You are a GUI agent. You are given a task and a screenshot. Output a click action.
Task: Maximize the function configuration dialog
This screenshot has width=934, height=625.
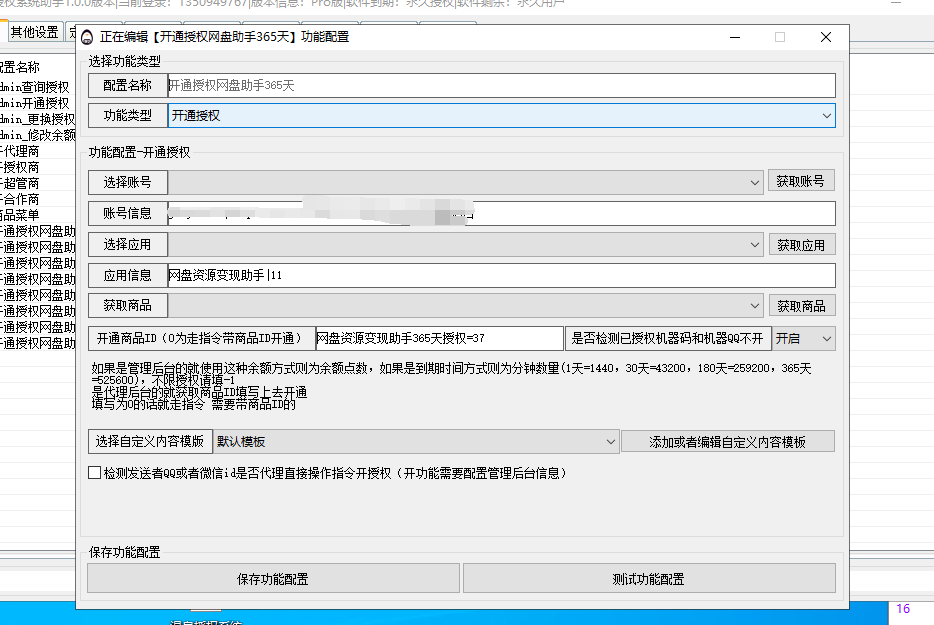click(780, 37)
